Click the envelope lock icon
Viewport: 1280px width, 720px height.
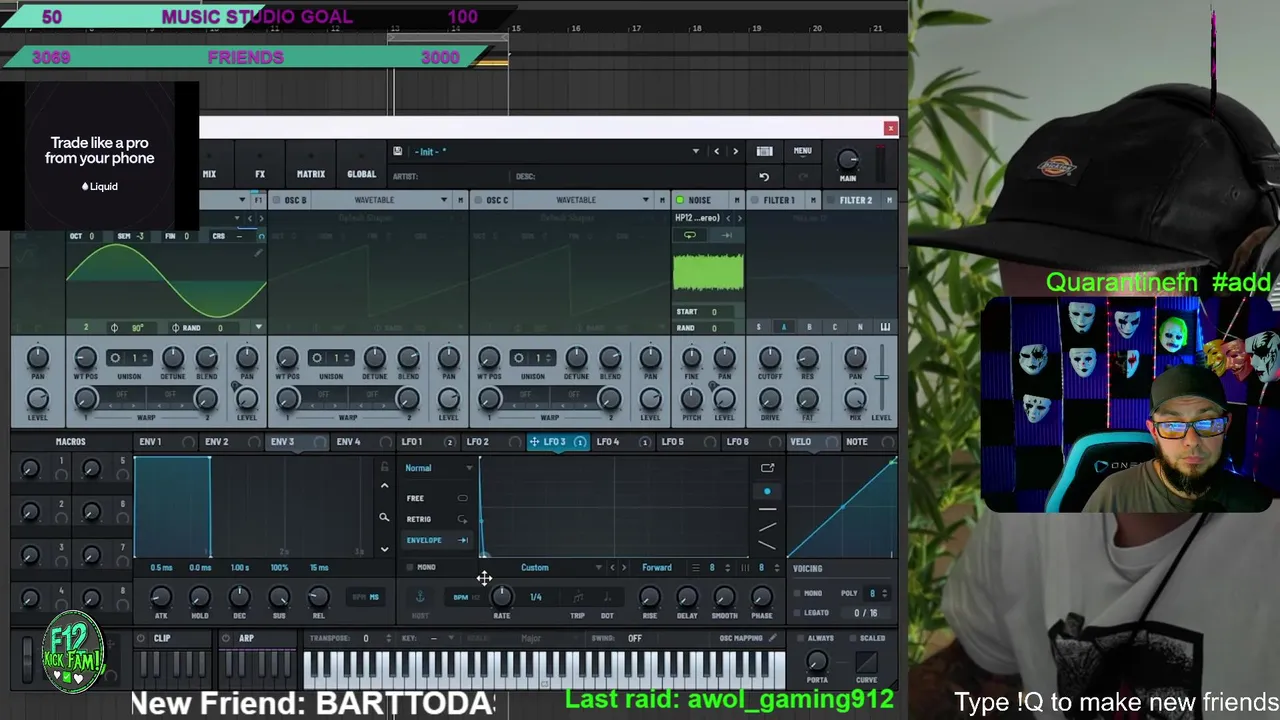384,467
